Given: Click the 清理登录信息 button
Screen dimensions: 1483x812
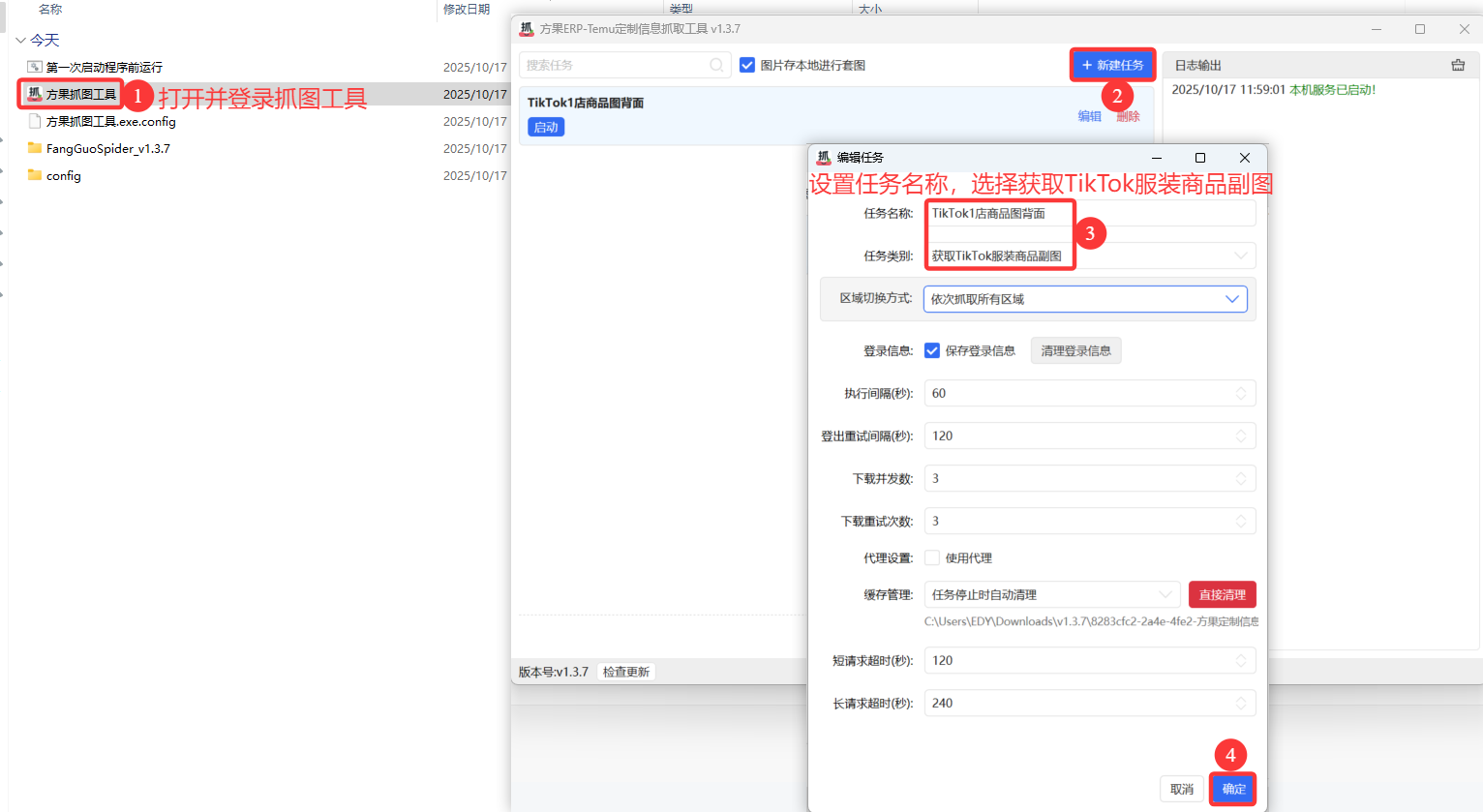Looking at the screenshot, I should pos(1075,350).
